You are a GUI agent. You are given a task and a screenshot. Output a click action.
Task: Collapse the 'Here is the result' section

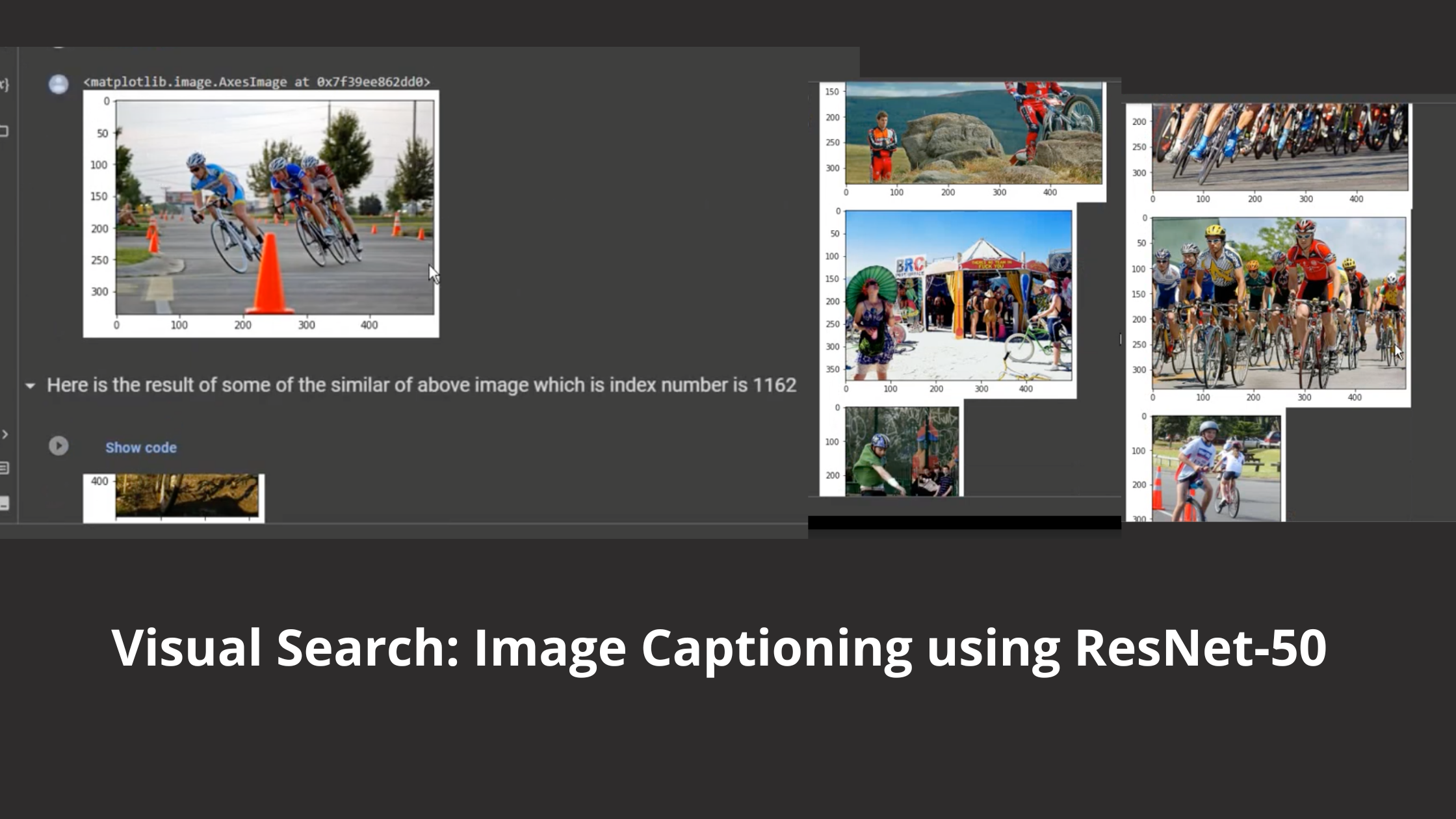point(29,385)
